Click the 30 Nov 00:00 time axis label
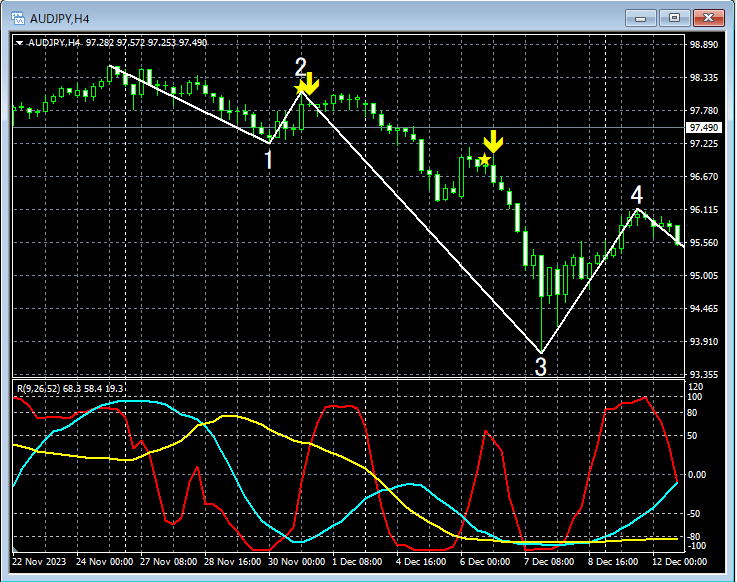 (x=297, y=562)
